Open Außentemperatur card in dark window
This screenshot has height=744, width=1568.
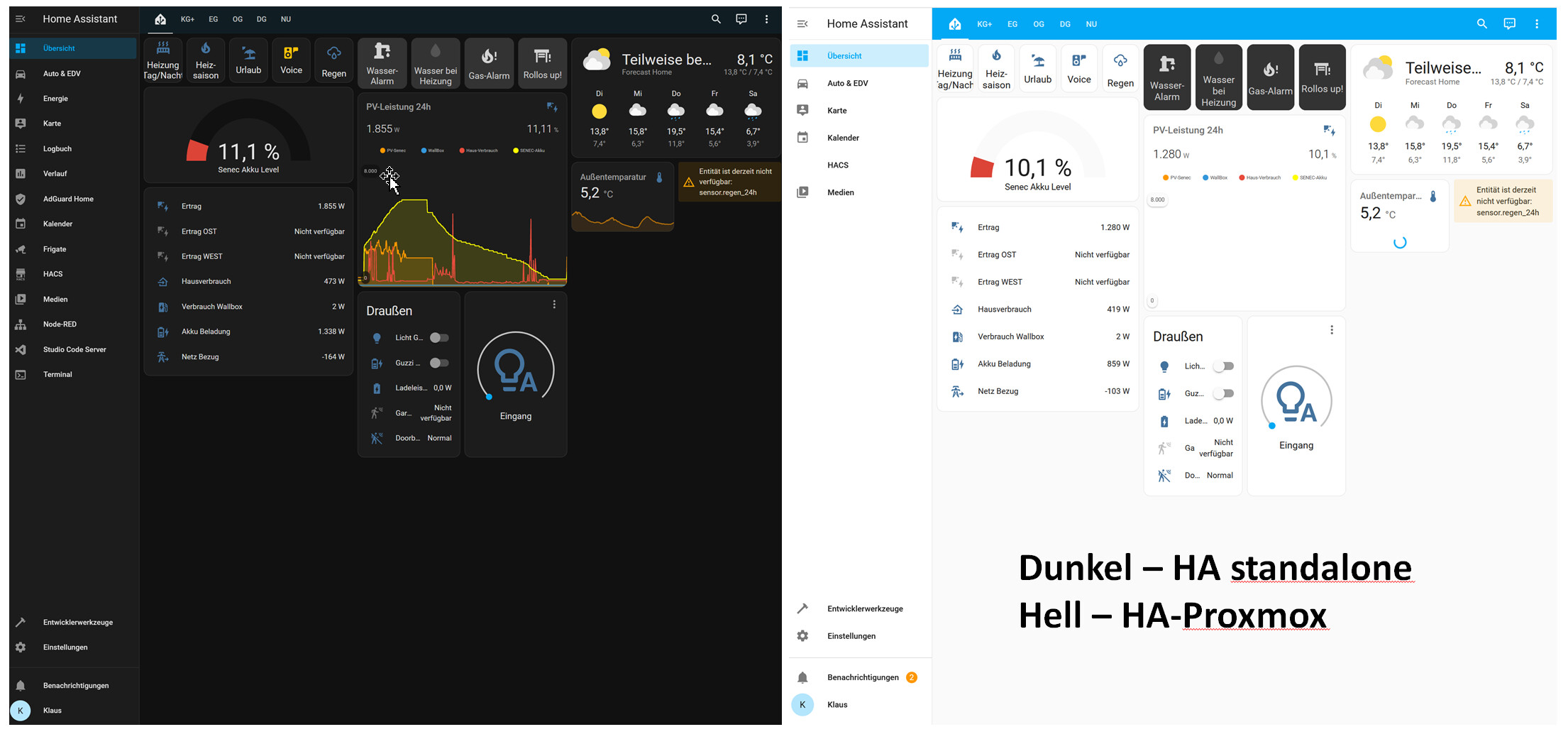(x=622, y=197)
